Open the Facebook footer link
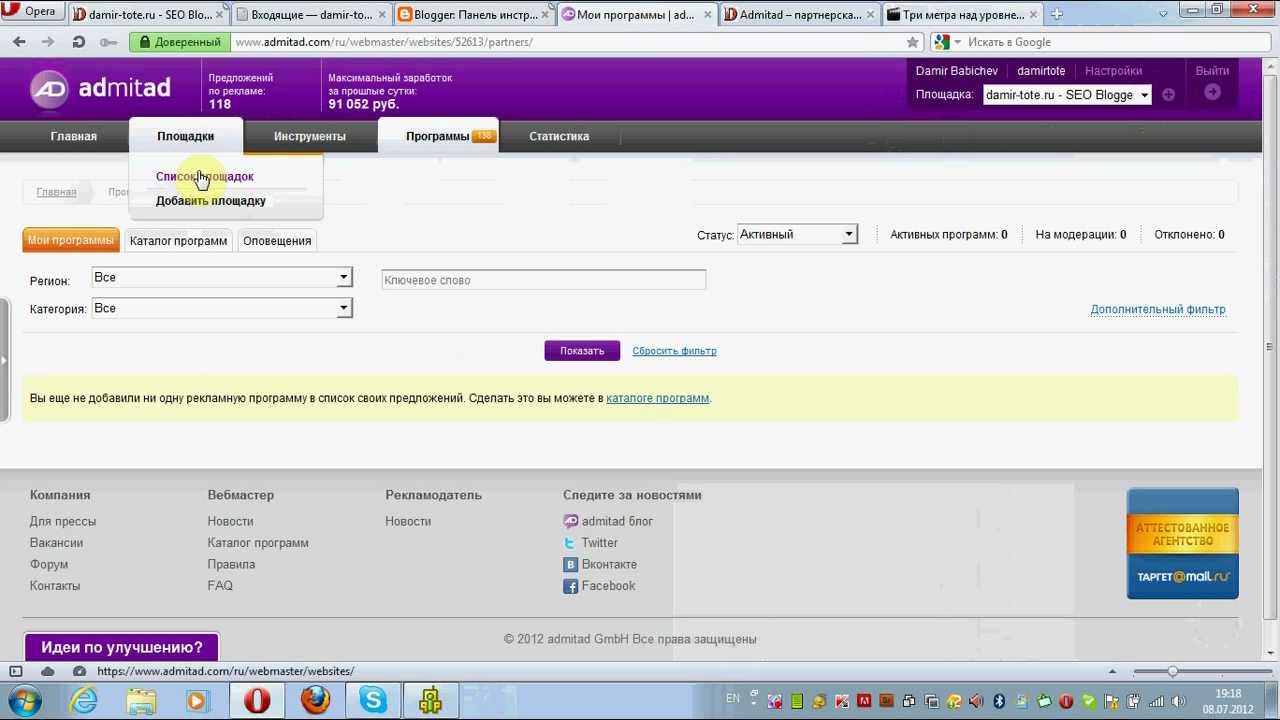This screenshot has height=720, width=1280. pos(608,586)
